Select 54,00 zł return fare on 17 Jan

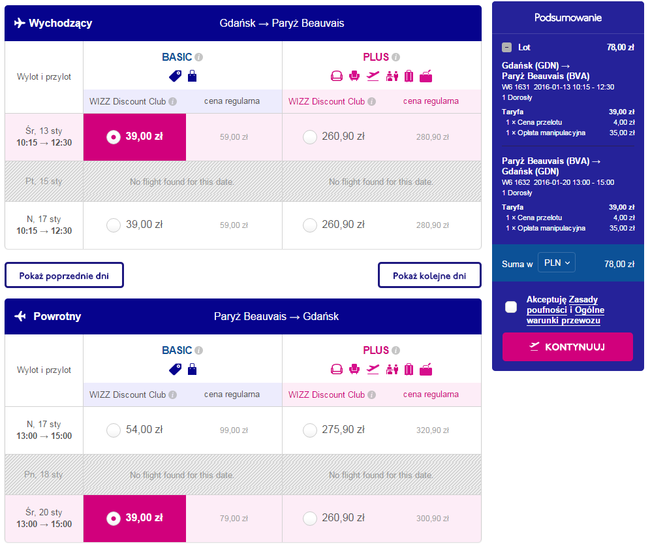tap(113, 429)
